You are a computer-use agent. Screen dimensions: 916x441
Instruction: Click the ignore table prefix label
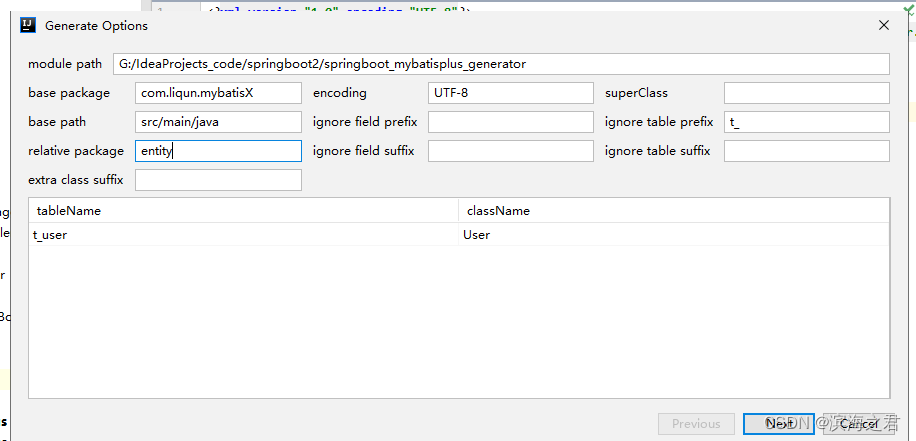(x=659, y=122)
